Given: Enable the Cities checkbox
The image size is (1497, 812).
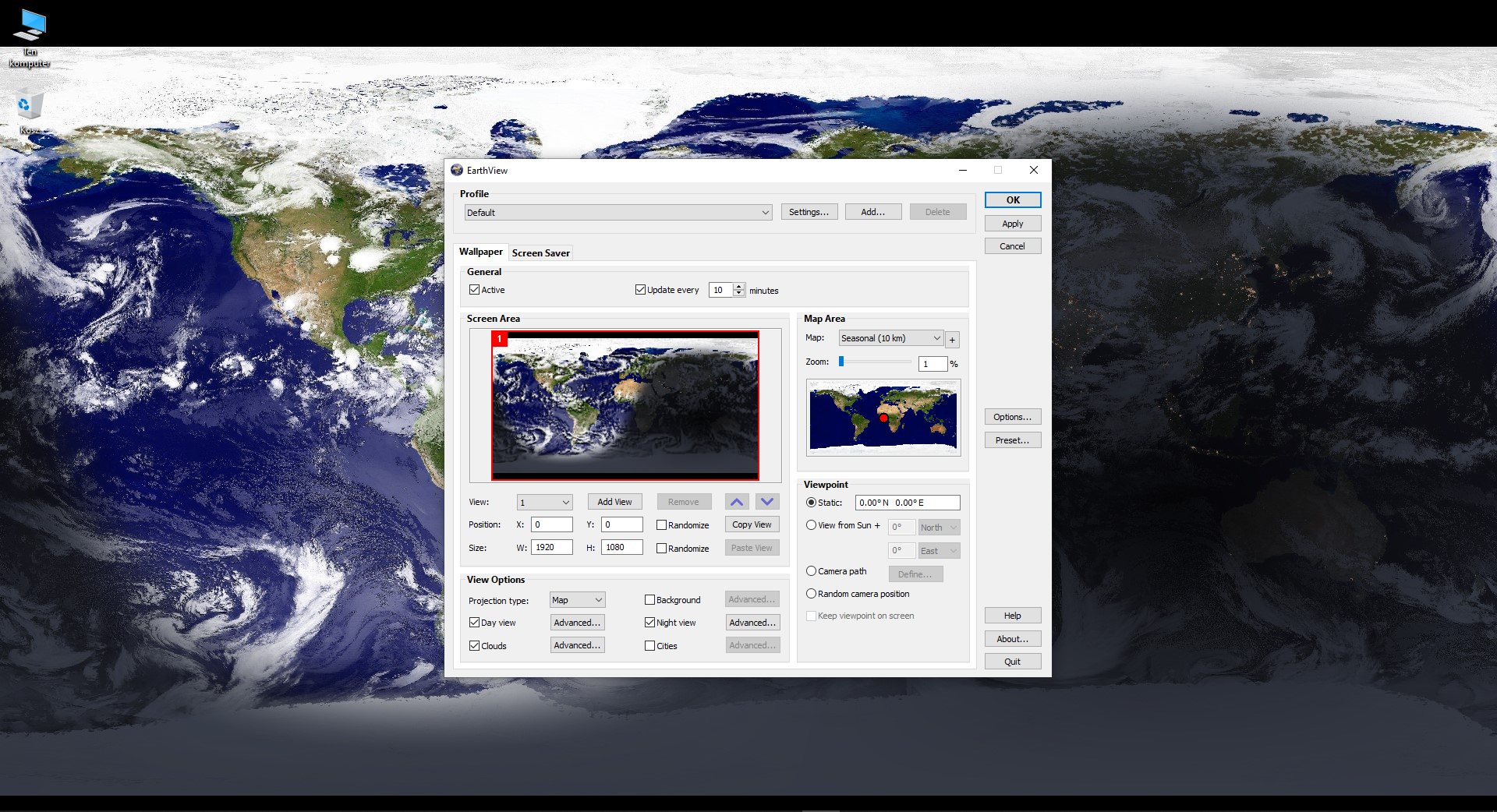Looking at the screenshot, I should pos(649,646).
